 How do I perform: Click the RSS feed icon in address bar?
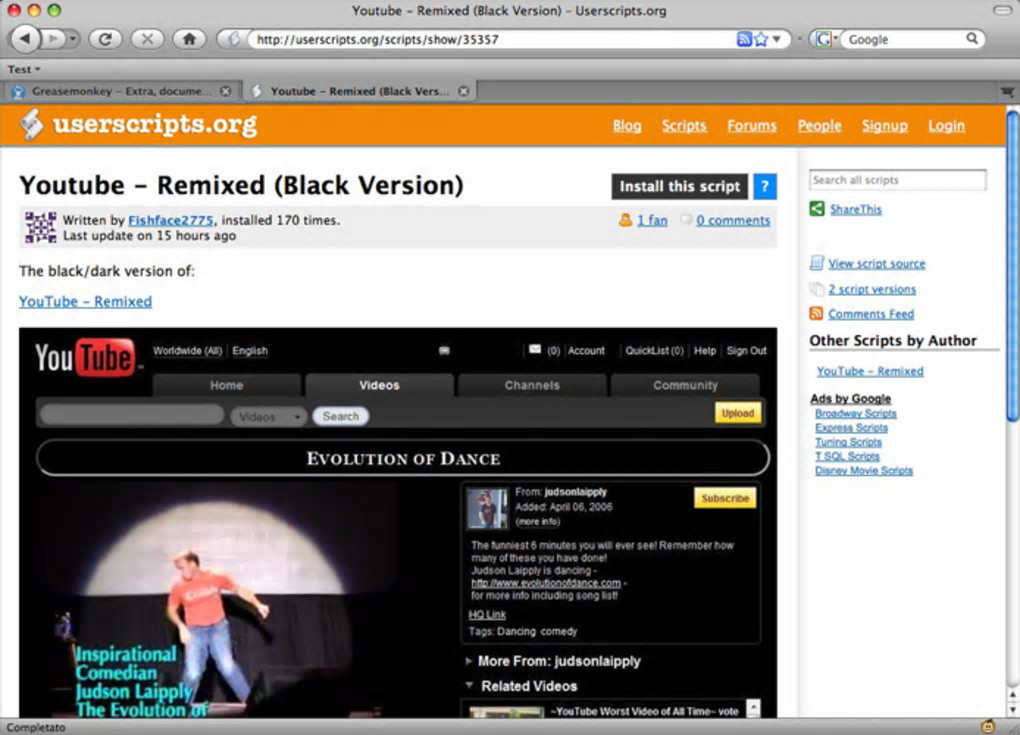click(x=744, y=39)
